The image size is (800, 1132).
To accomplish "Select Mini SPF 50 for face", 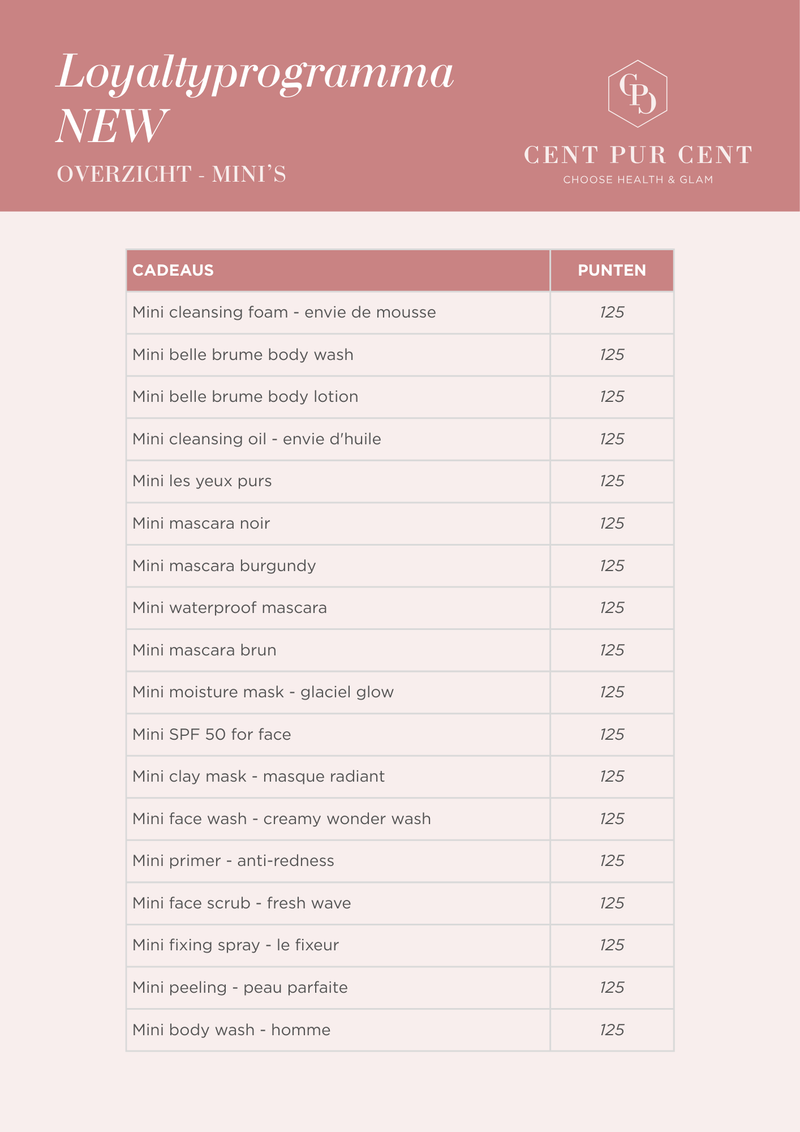I will tap(212, 734).
